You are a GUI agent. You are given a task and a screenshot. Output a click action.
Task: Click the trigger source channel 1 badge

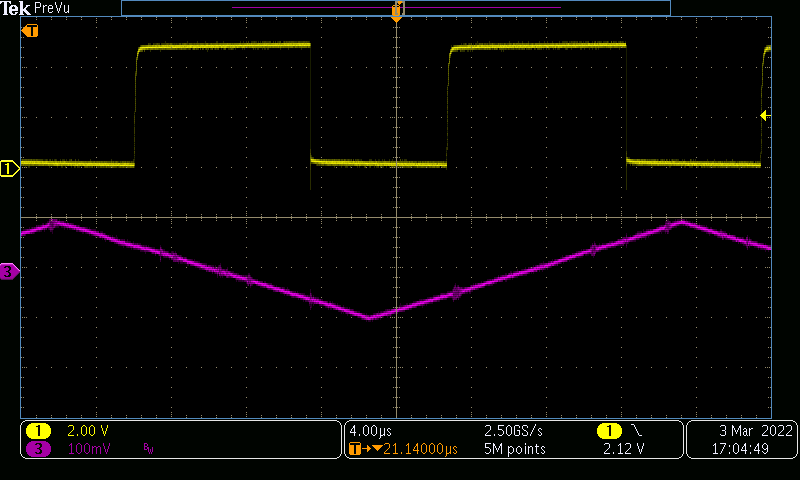pyautogui.click(x=609, y=431)
